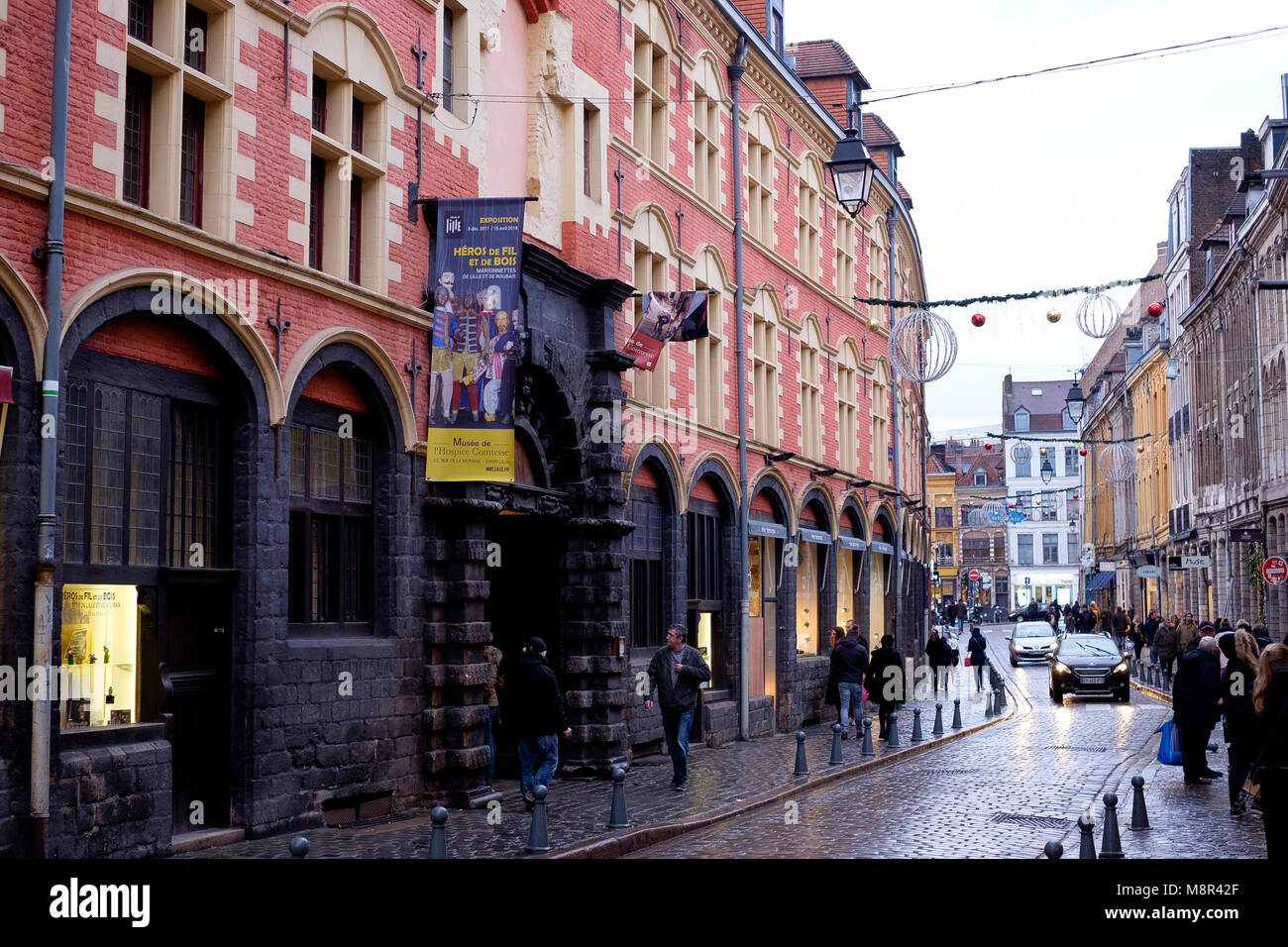Click 'EXPOSITION' text on hanging banner
This screenshot has height=947, width=1288.
pyautogui.click(x=498, y=218)
